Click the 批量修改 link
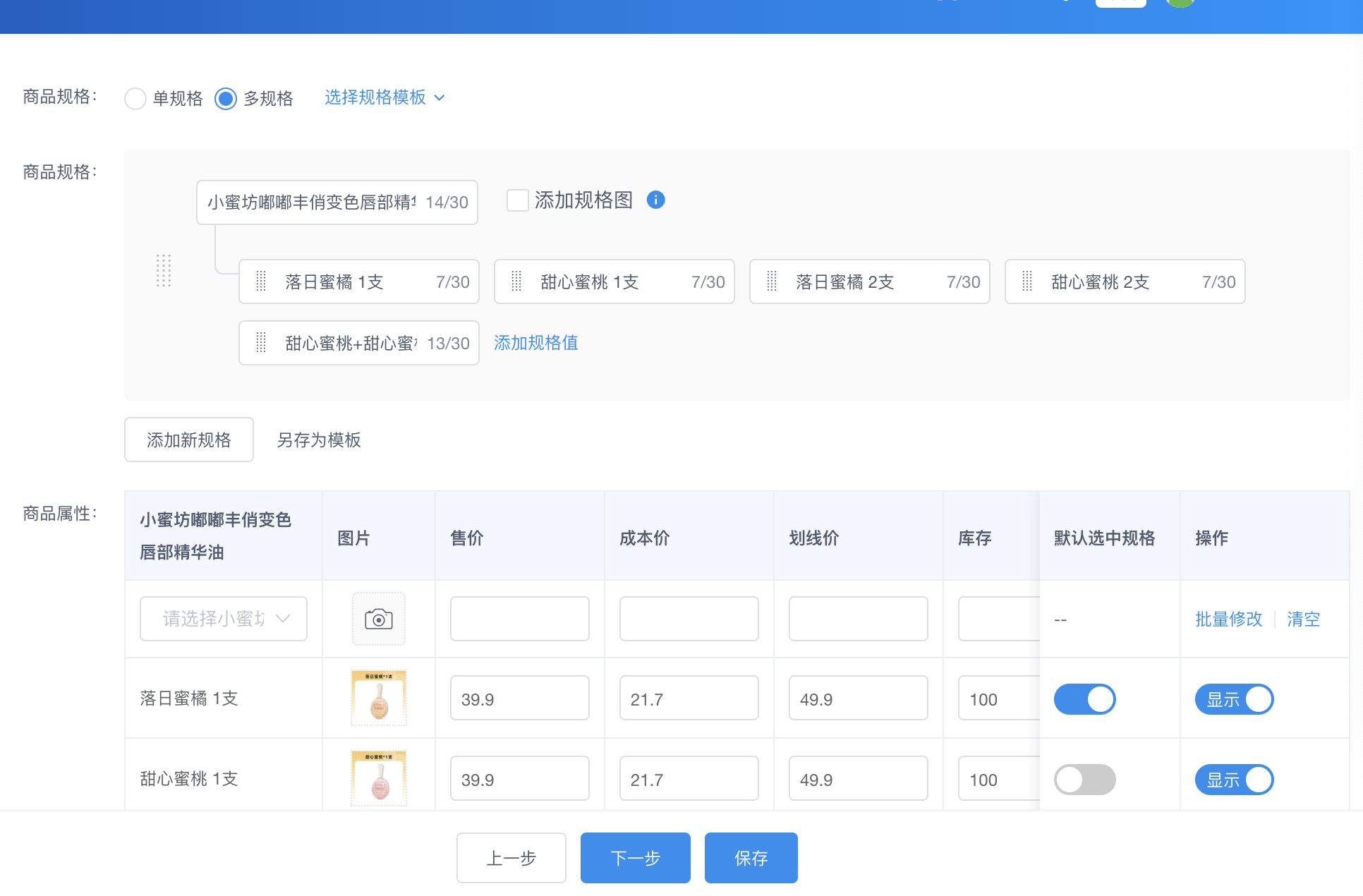The height and width of the screenshot is (896, 1363). (x=1228, y=619)
